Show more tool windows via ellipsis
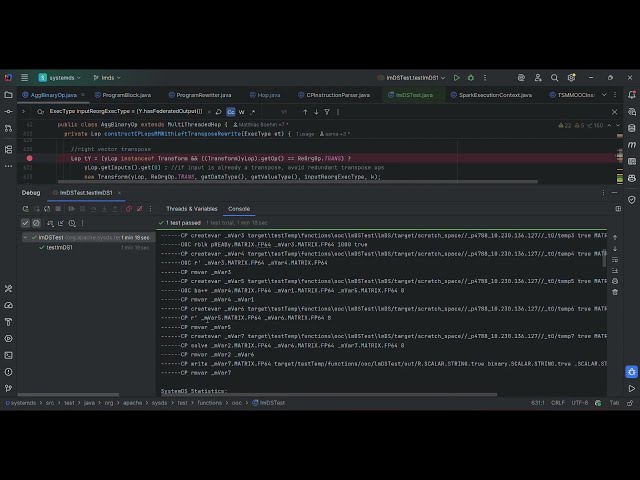Viewport: 640px width, 480px height. pos(8,166)
